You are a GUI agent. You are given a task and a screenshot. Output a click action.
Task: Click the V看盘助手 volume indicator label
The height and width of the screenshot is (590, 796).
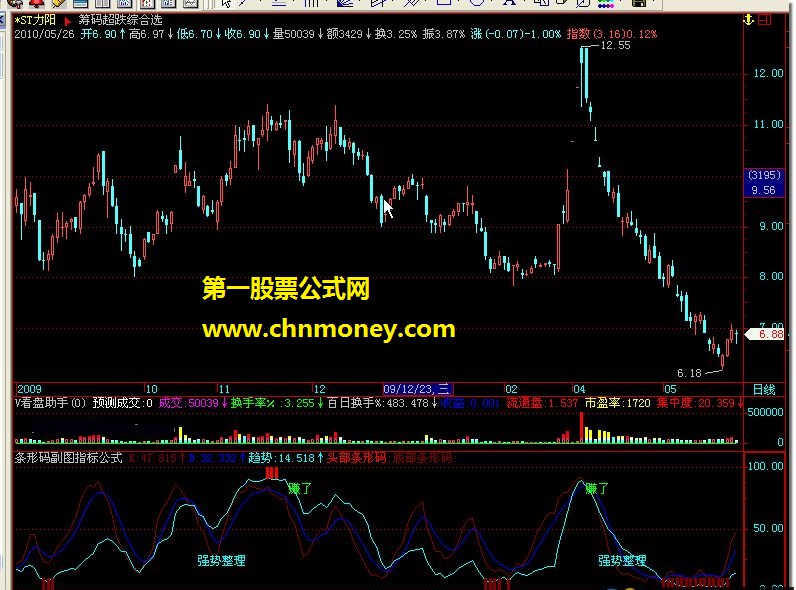[50, 403]
